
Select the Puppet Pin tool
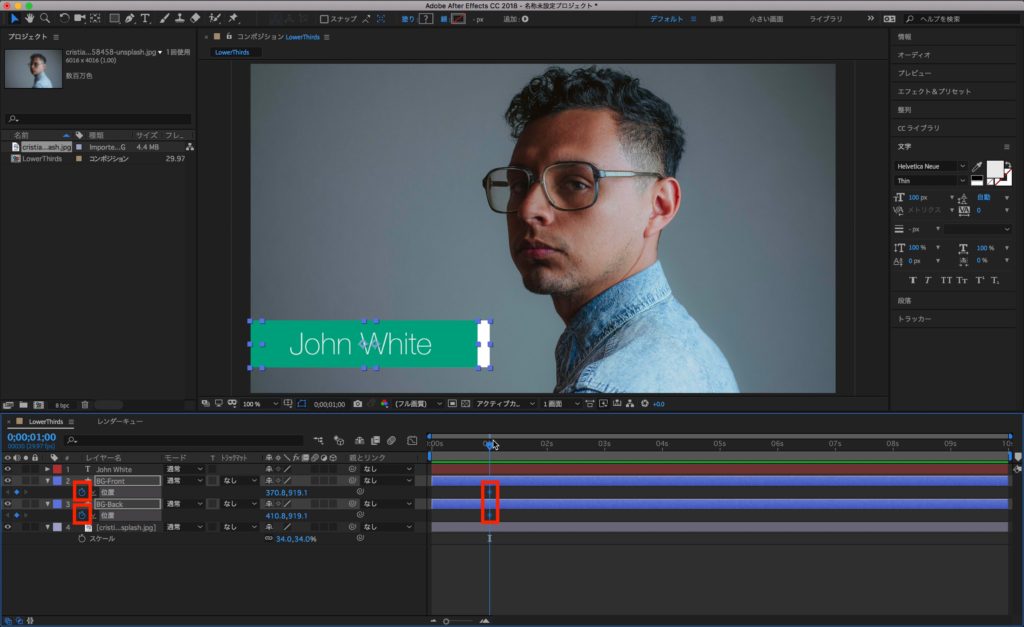233,18
